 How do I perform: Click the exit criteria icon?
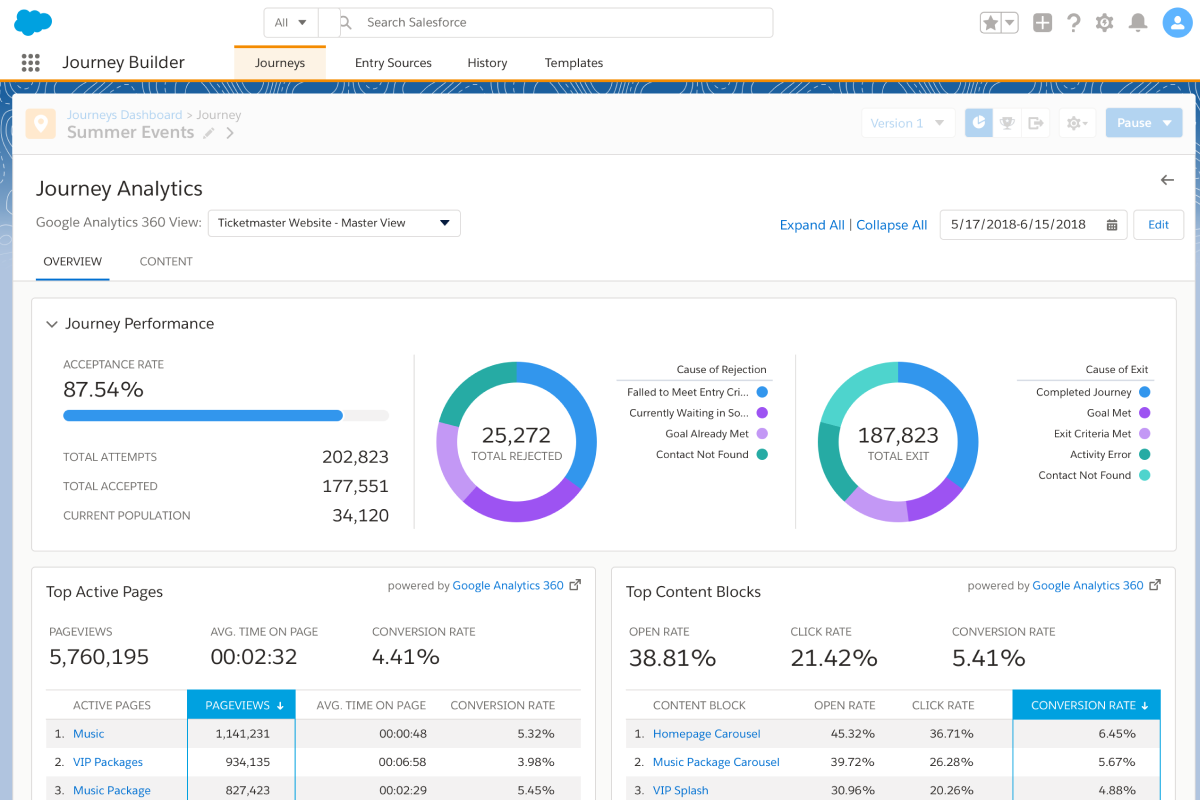pyautogui.click(x=1036, y=123)
